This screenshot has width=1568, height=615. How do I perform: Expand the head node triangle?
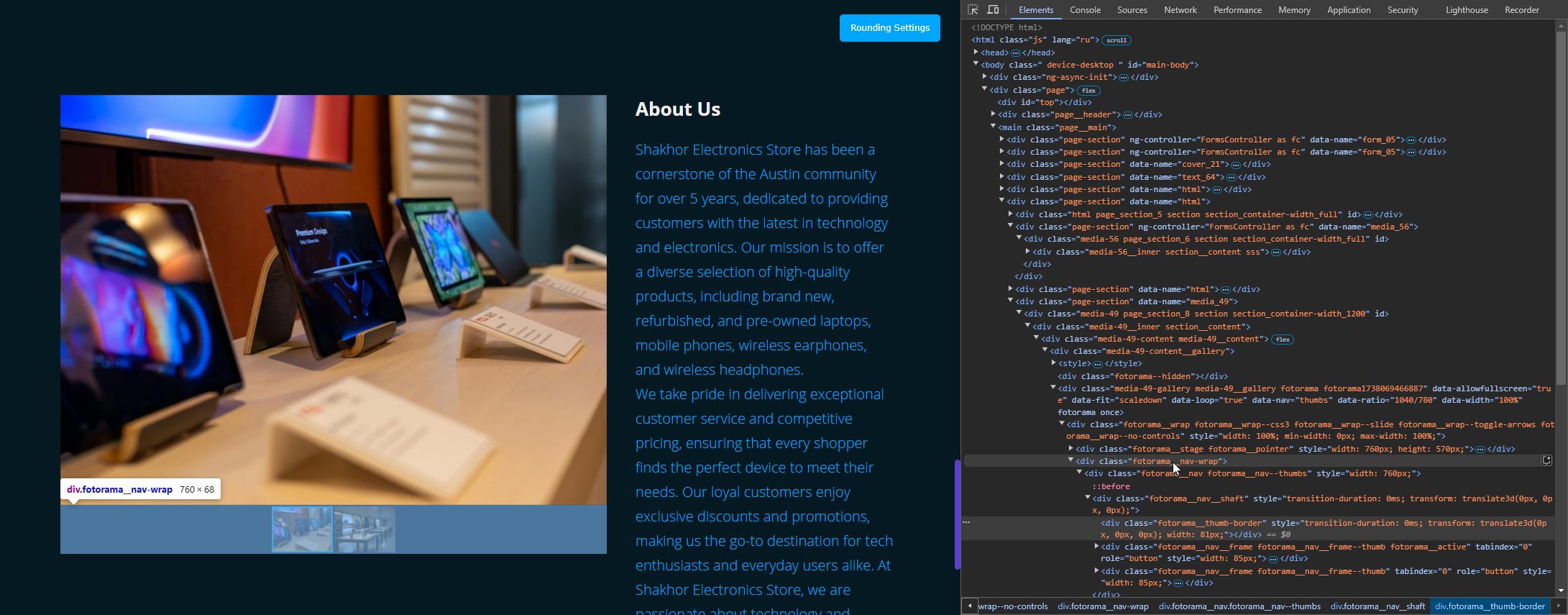(x=976, y=52)
